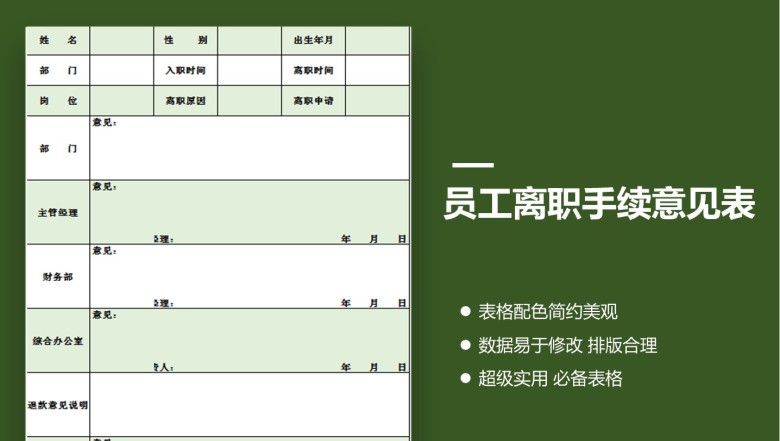Viewport: 780px width, 441px height.
Task: Click the 年 月 日 date in the 财务部 row
Action: pos(374,303)
